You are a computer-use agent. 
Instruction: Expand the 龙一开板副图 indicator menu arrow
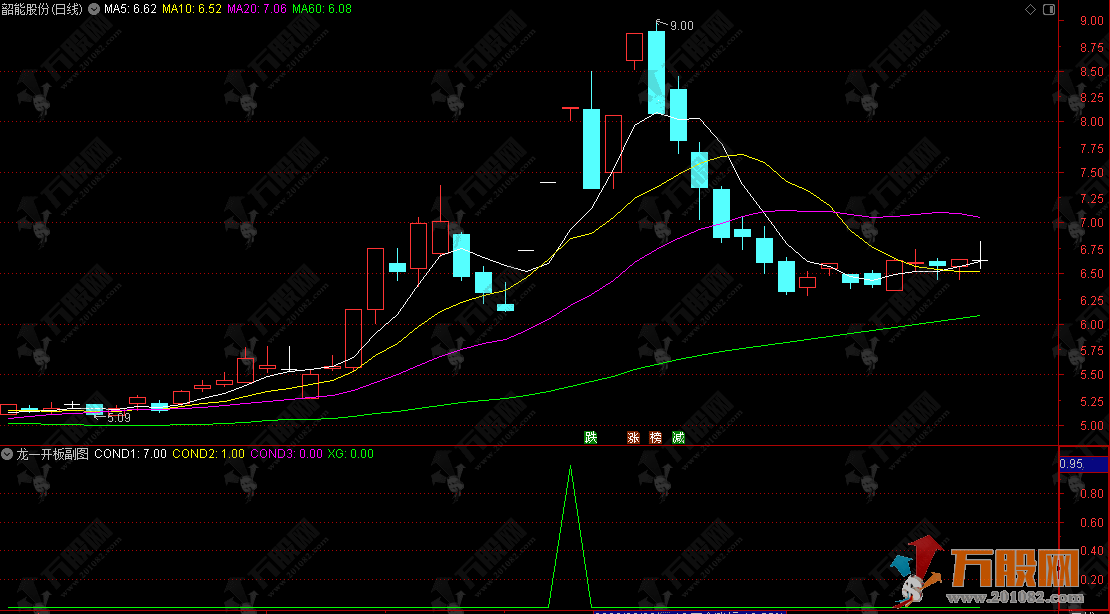(8, 454)
